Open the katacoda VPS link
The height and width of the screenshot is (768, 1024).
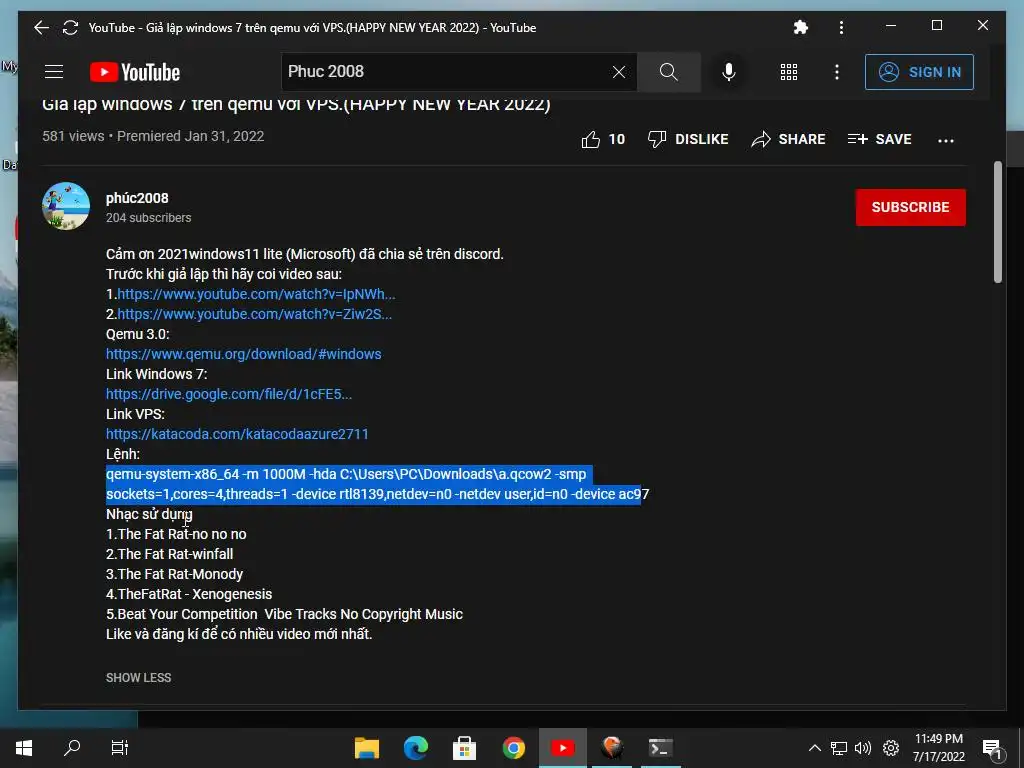click(237, 434)
